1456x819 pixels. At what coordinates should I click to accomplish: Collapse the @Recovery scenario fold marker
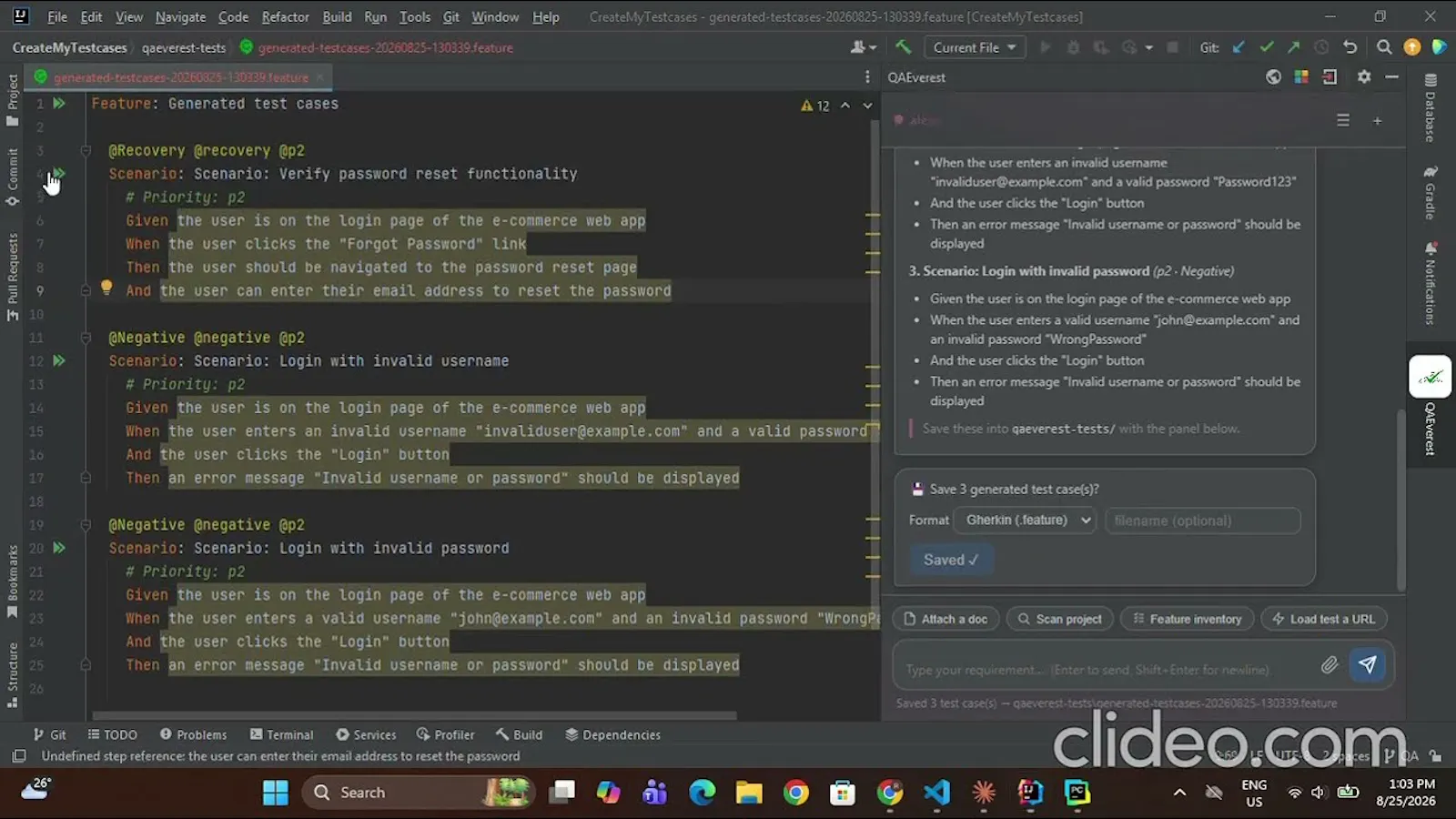(86, 151)
